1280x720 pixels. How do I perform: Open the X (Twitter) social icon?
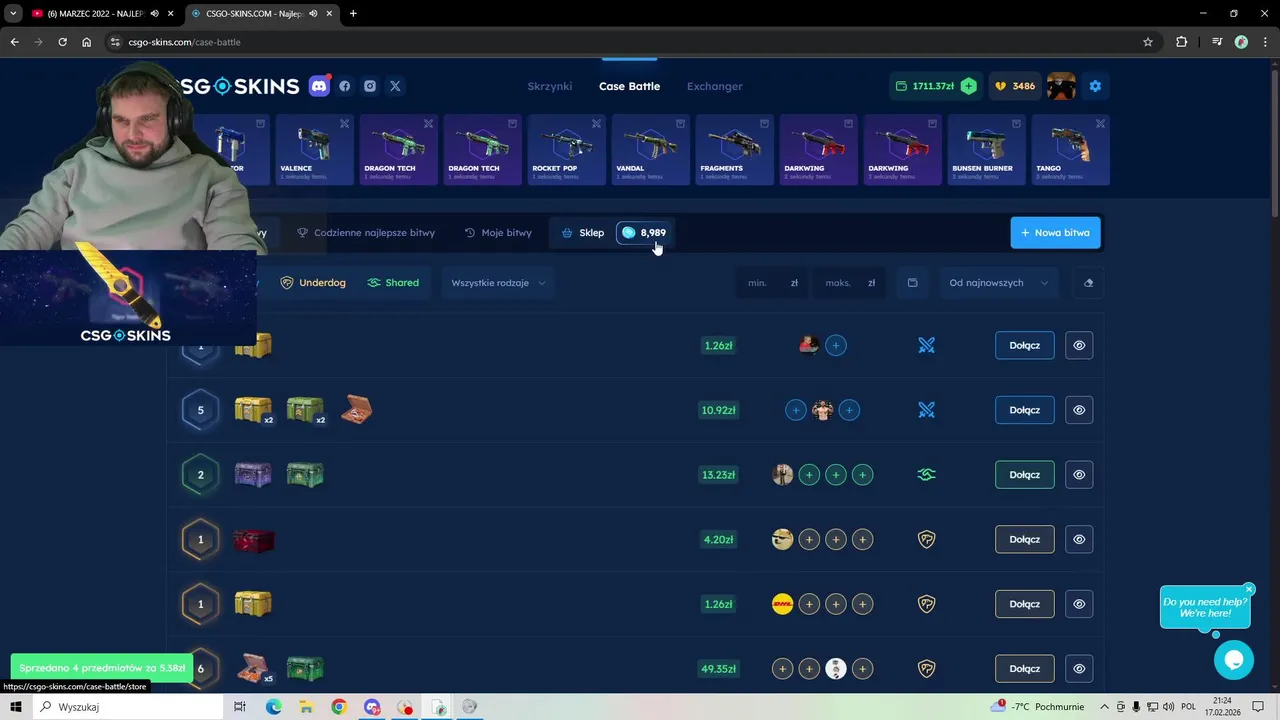[395, 86]
